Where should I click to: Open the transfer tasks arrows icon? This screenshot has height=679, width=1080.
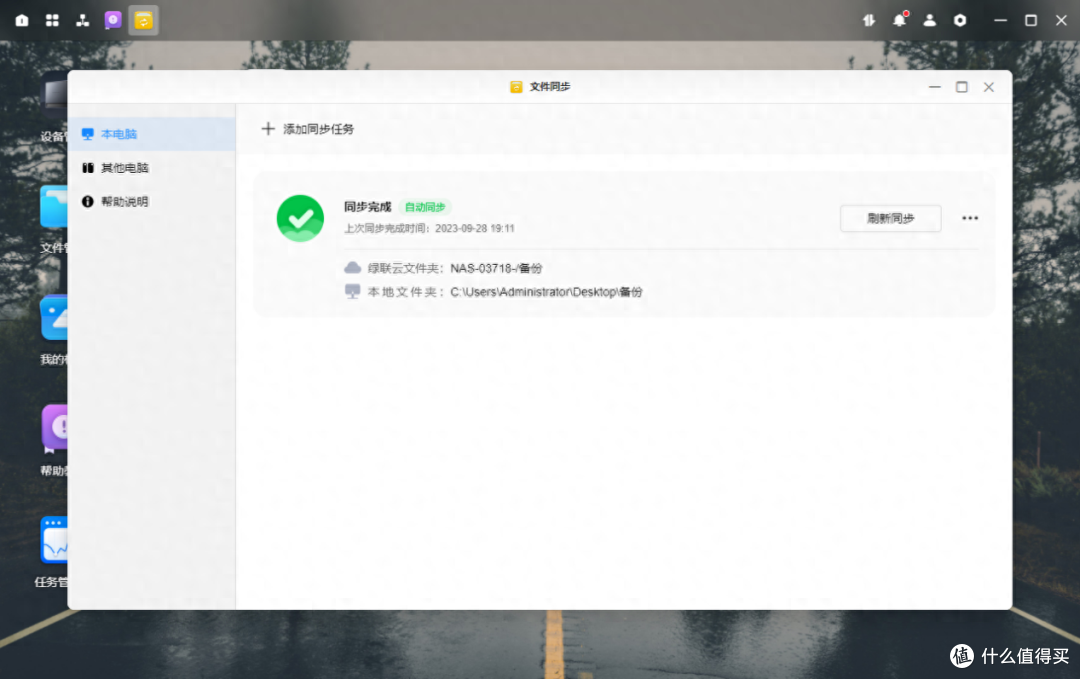click(x=869, y=20)
